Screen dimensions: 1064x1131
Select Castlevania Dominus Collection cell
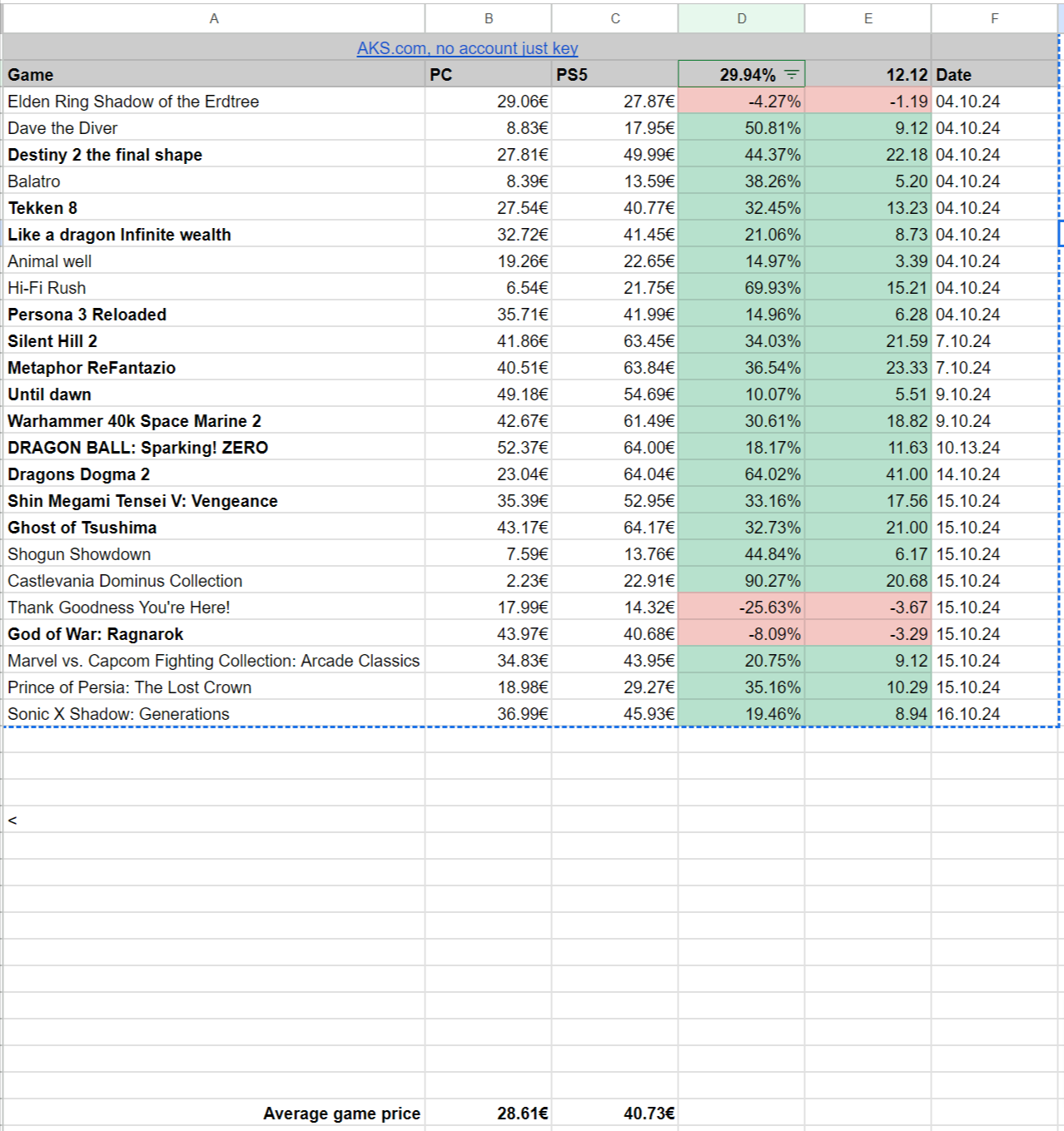coord(214,581)
